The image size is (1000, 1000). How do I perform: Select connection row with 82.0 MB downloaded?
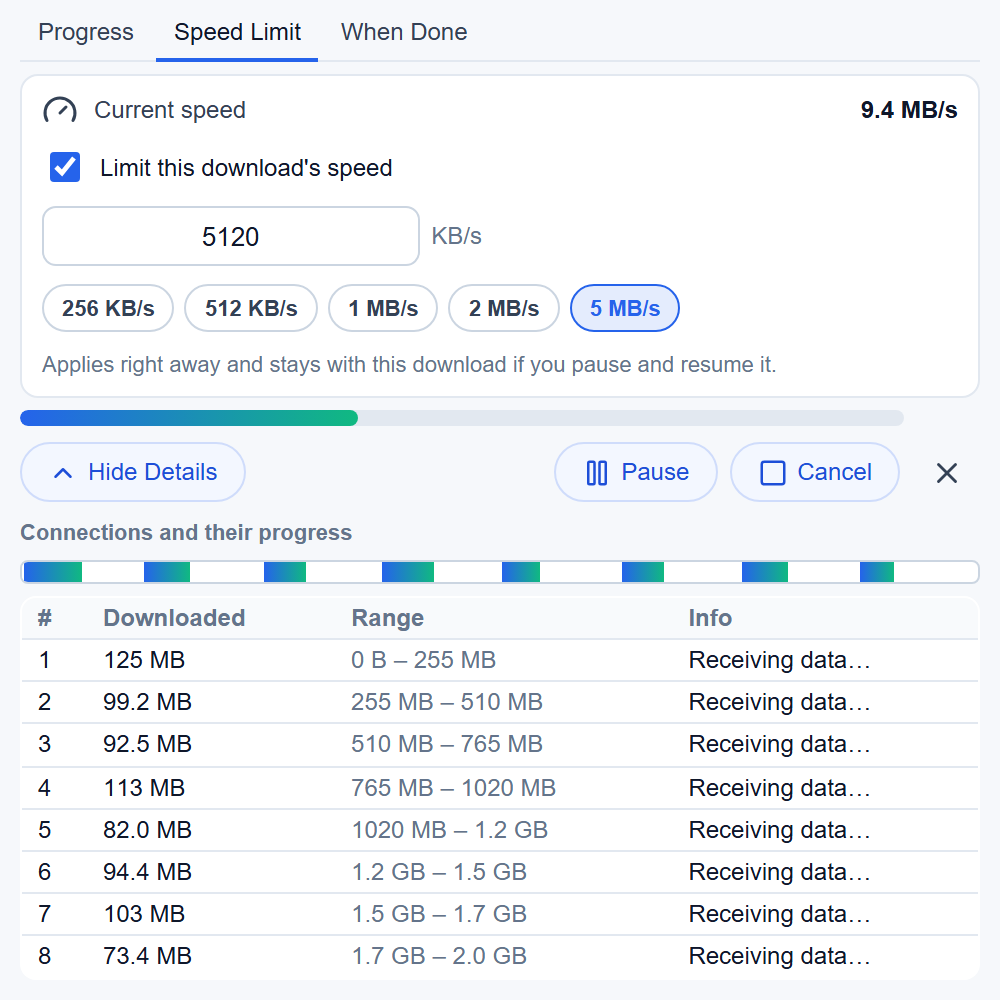click(x=500, y=830)
